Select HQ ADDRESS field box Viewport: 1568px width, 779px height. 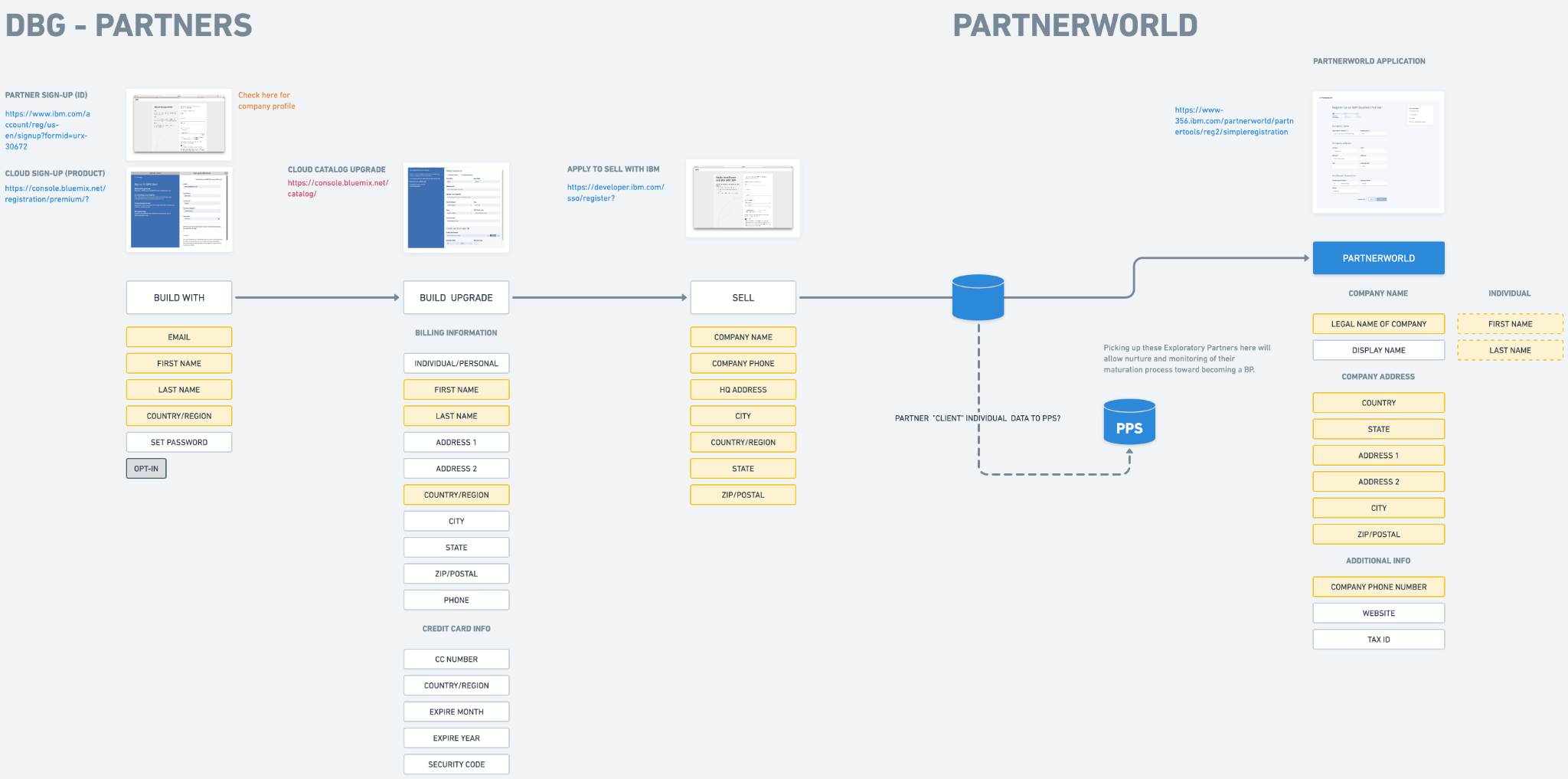pyautogui.click(x=743, y=389)
